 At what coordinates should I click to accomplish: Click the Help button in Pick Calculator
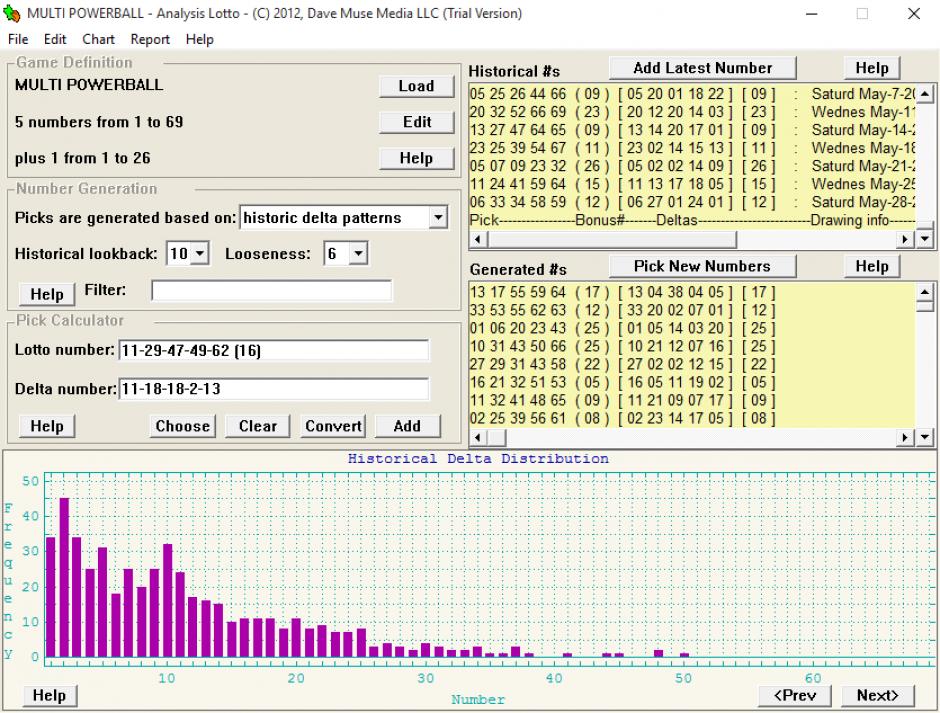[47, 426]
